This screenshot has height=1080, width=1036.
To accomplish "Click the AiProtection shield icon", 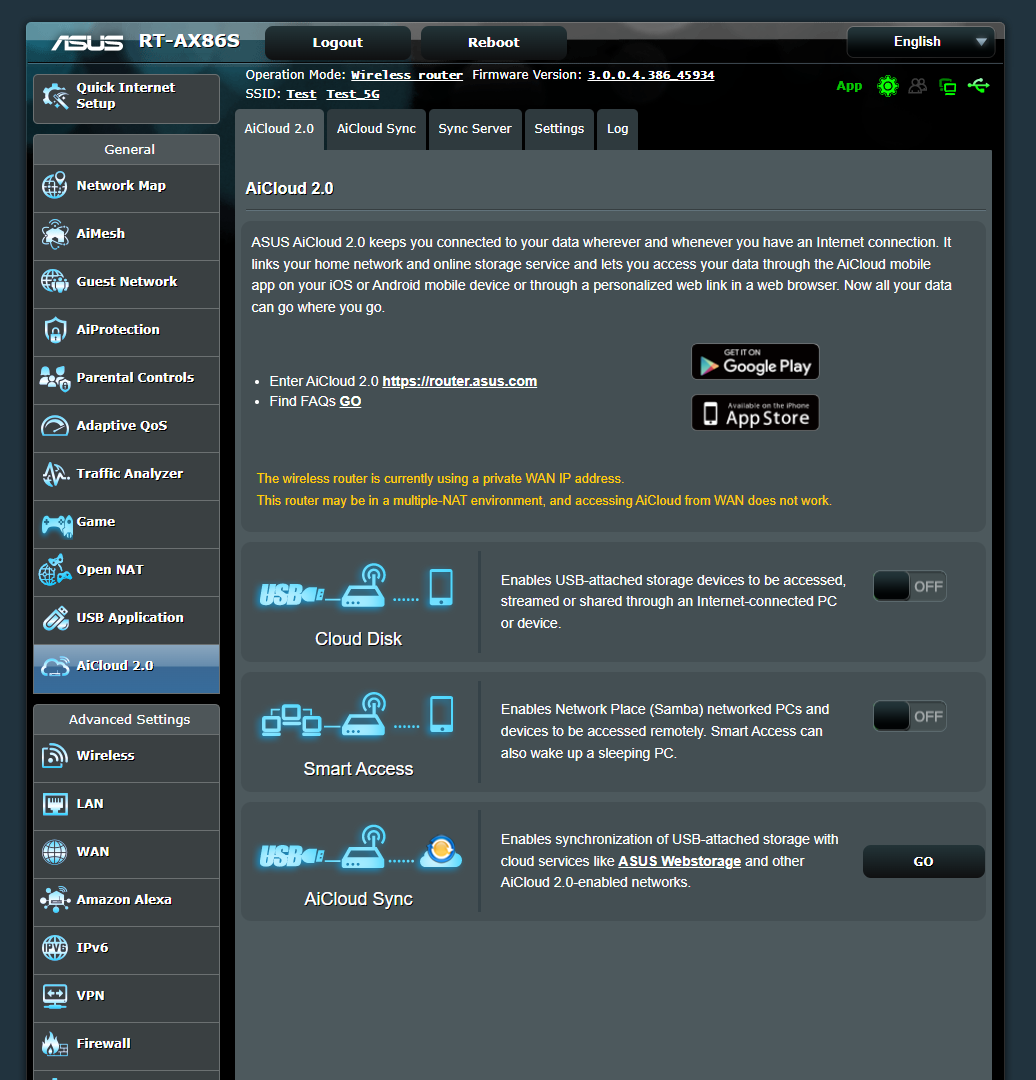I will tap(54, 330).
